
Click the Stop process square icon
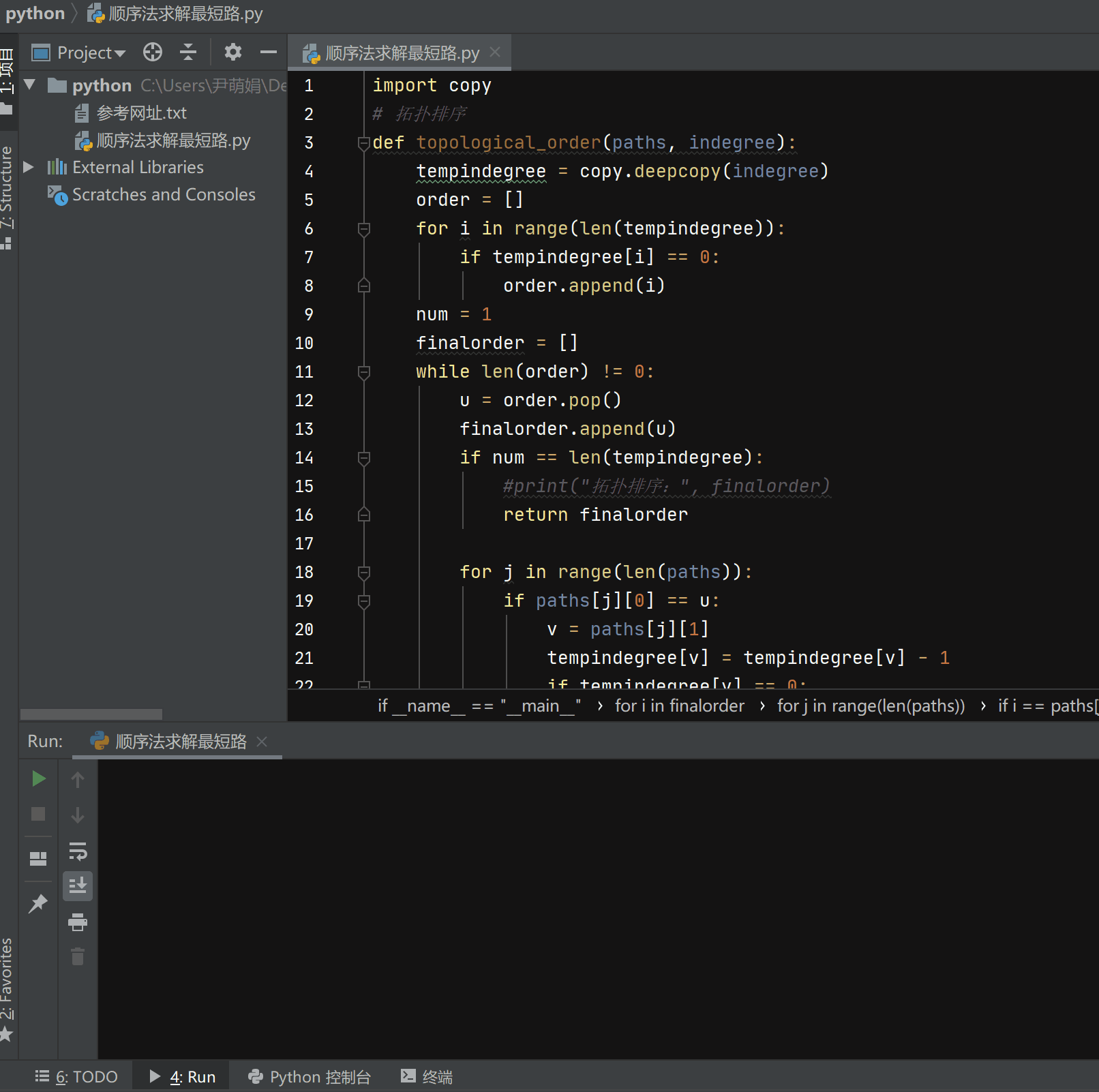click(x=39, y=814)
